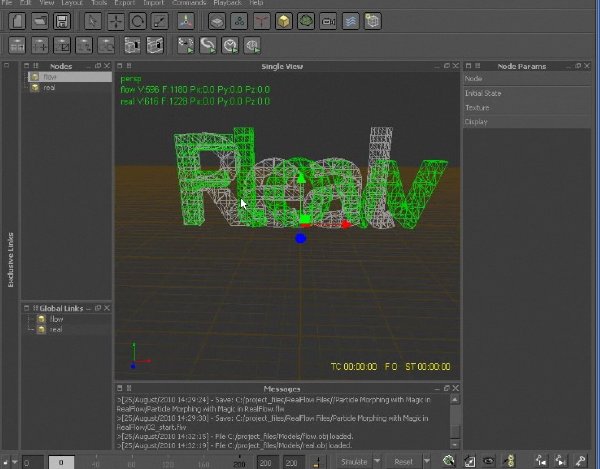Click the Messages panel scroll down arrow
The image size is (600, 469).
[455, 444]
